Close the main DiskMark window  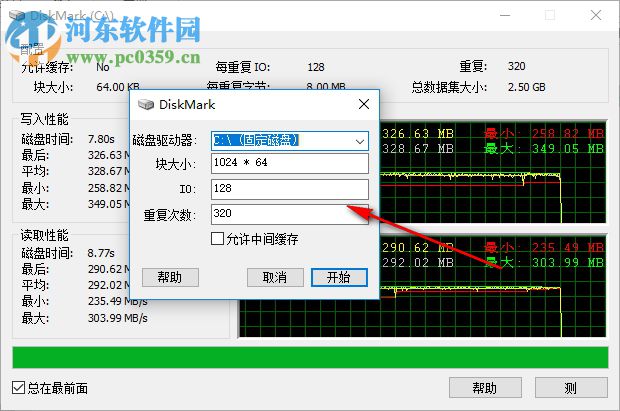596,15
